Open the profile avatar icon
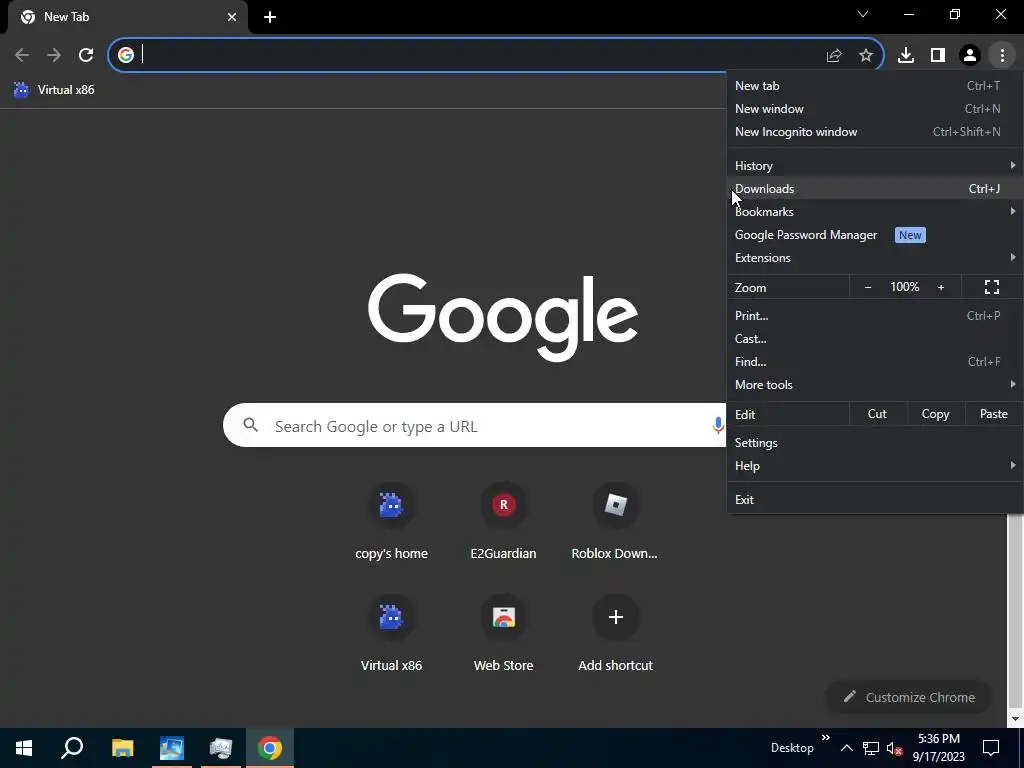Viewport: 1024px width, 768px height. point(970,56)
